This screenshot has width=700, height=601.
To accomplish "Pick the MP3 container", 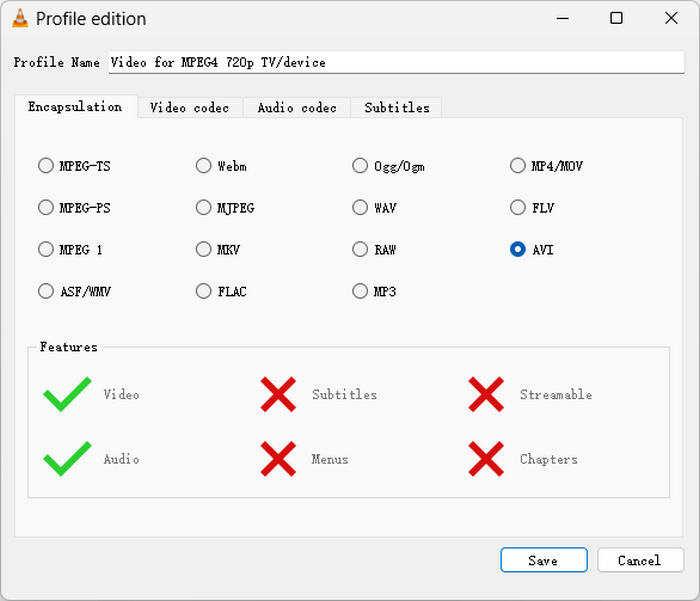I will (x=374, y=291).
